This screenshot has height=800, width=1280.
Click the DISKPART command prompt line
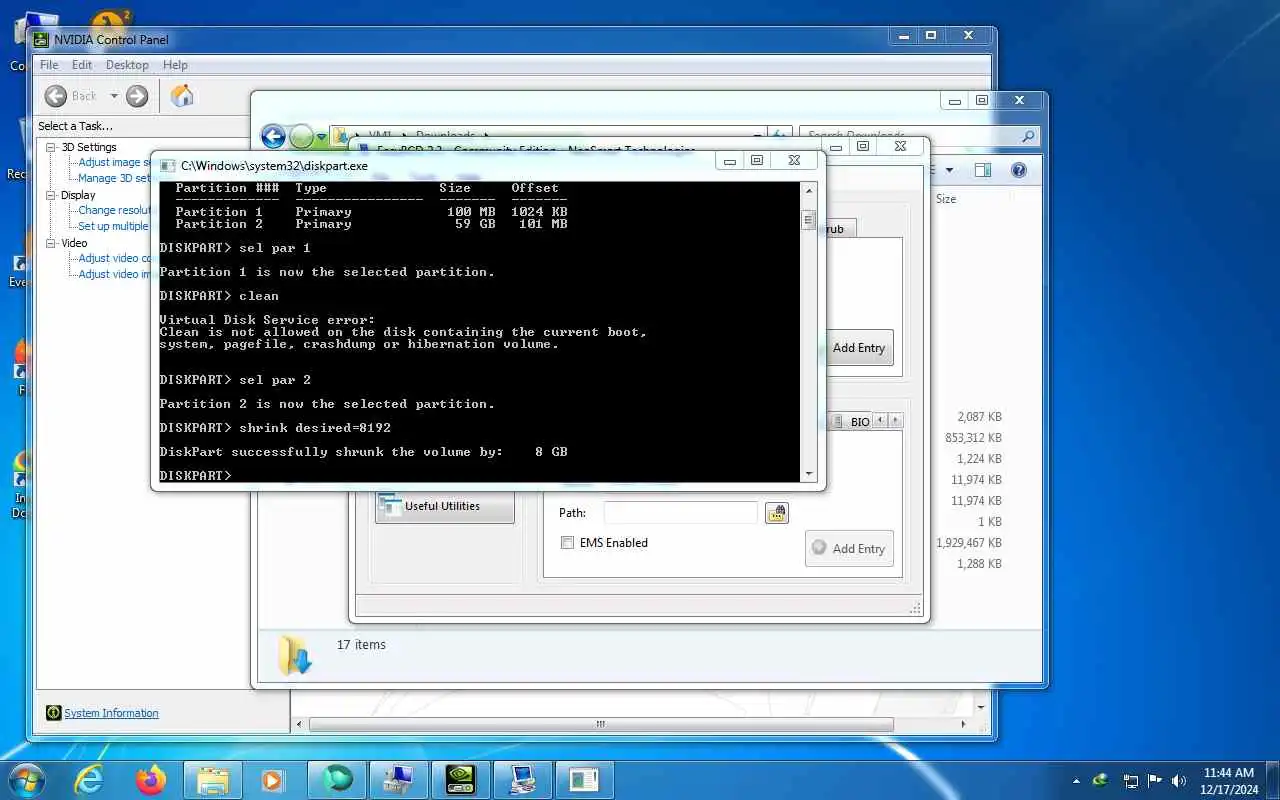[195, 476]
